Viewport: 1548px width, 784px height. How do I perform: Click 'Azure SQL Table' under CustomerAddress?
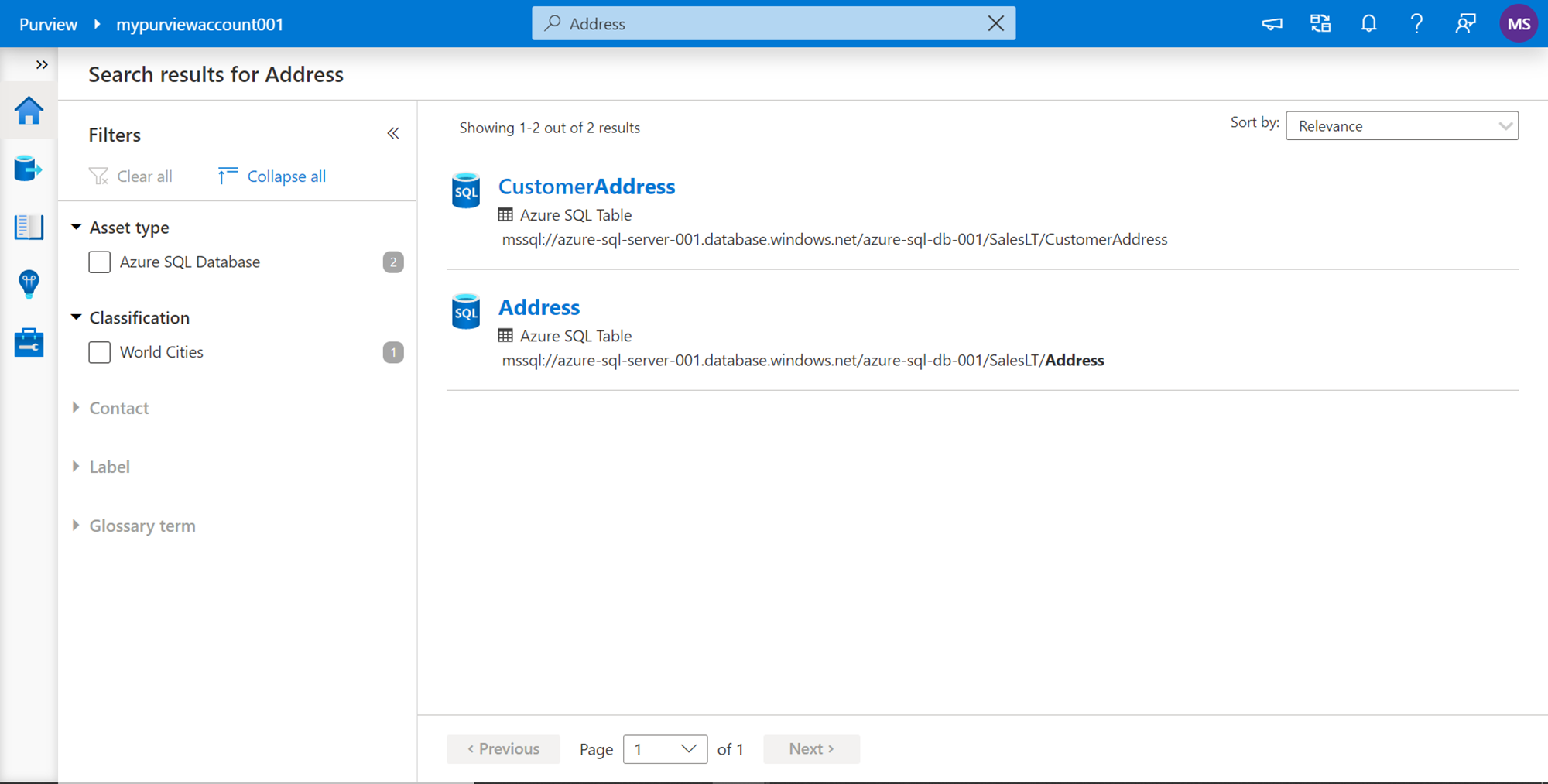(x=576, y=215)
